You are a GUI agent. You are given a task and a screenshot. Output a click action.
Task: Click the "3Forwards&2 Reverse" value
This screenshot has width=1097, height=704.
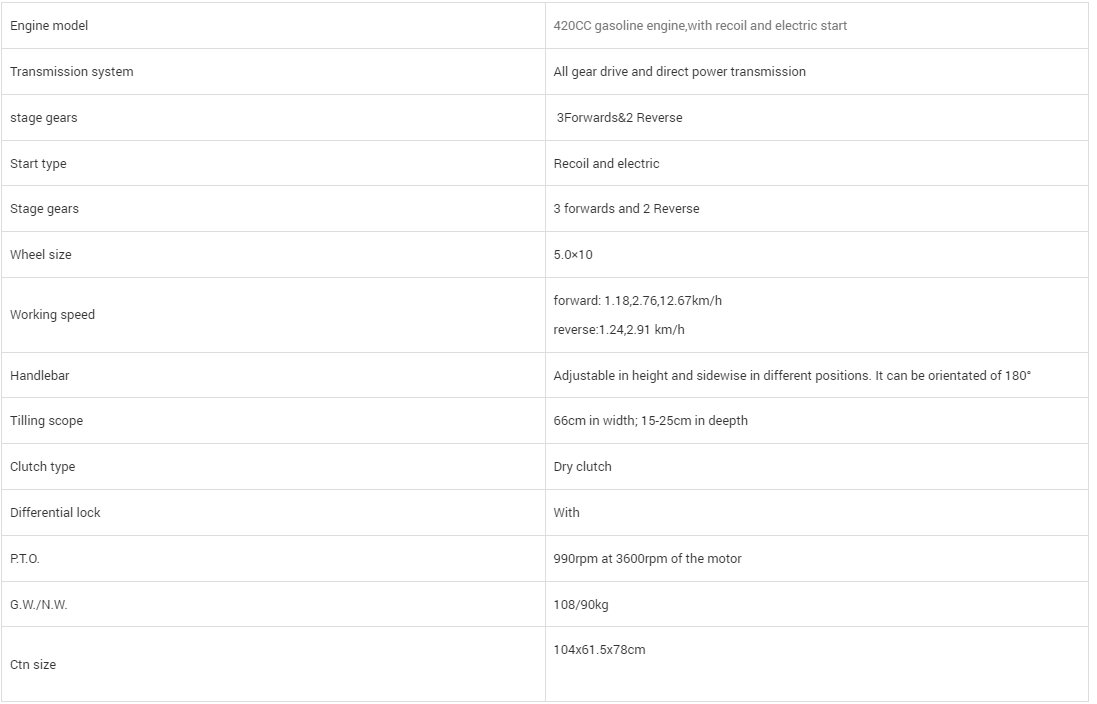(619, 118)
